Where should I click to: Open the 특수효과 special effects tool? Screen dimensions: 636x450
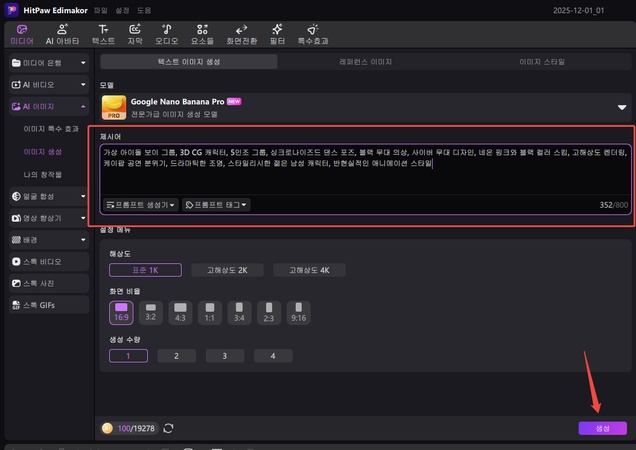[313, 34]
